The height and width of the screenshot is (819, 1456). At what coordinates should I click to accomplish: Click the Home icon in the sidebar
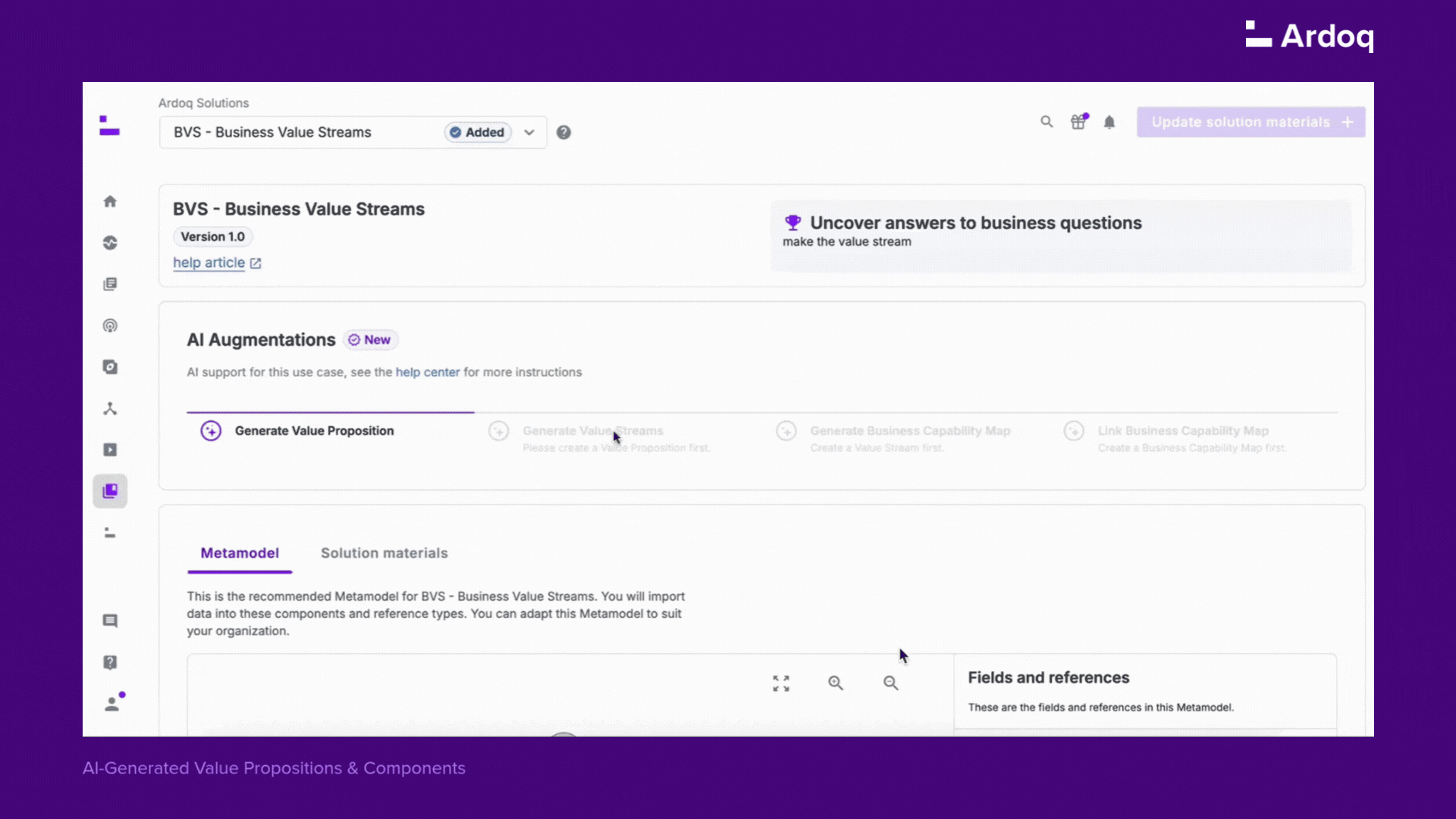pos(110,201)
